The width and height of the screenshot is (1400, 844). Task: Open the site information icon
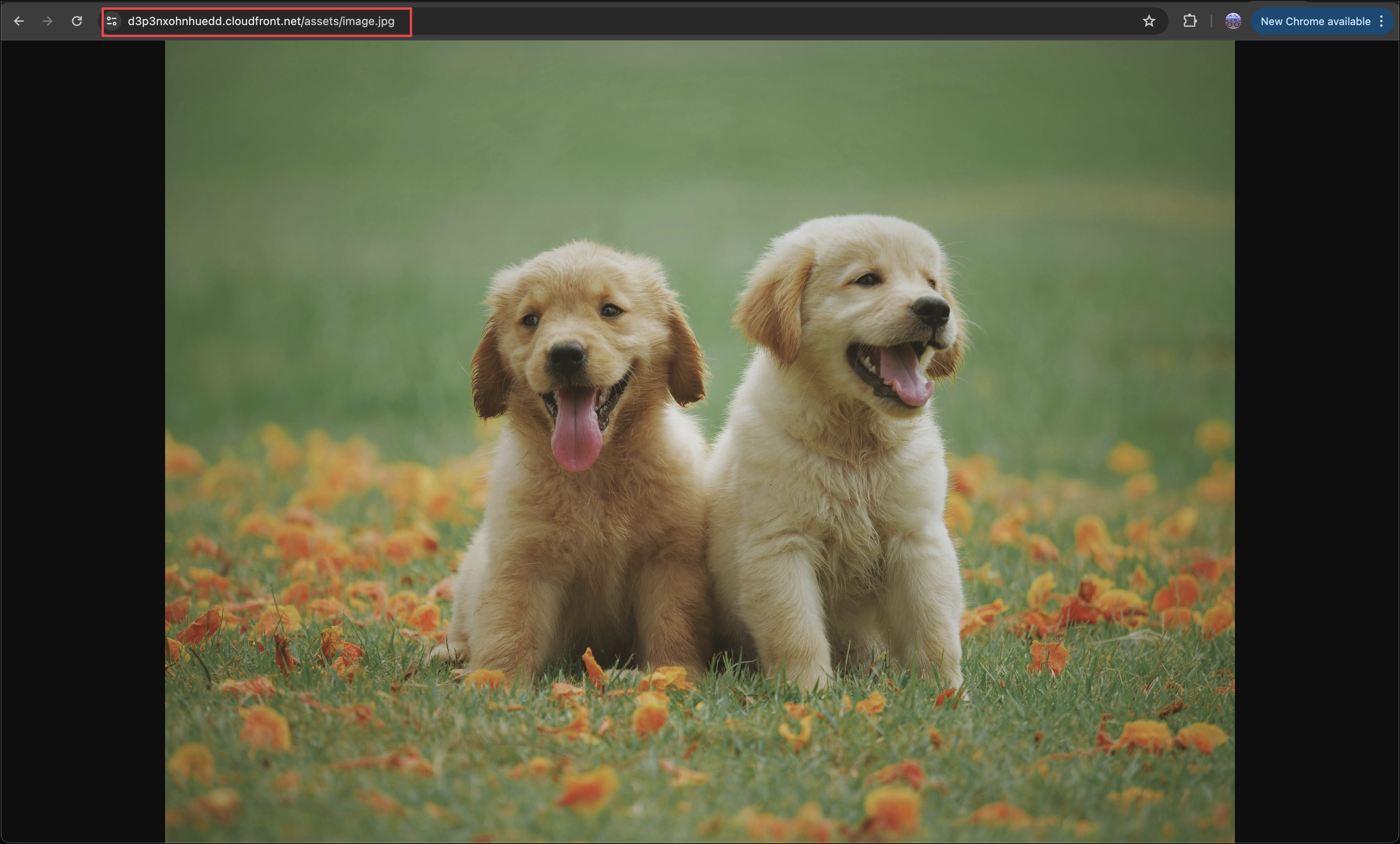click(112, 21)
